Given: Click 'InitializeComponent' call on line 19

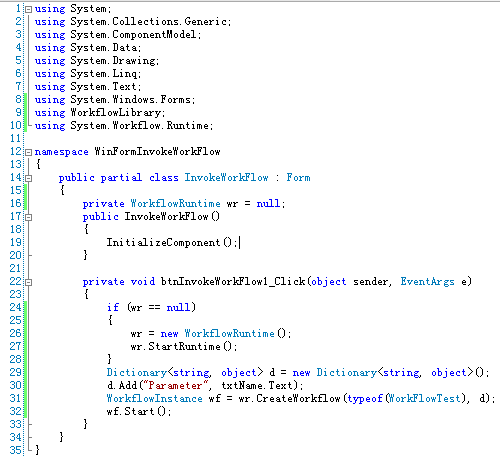Looking at the screenshot, I should [163, 243].
